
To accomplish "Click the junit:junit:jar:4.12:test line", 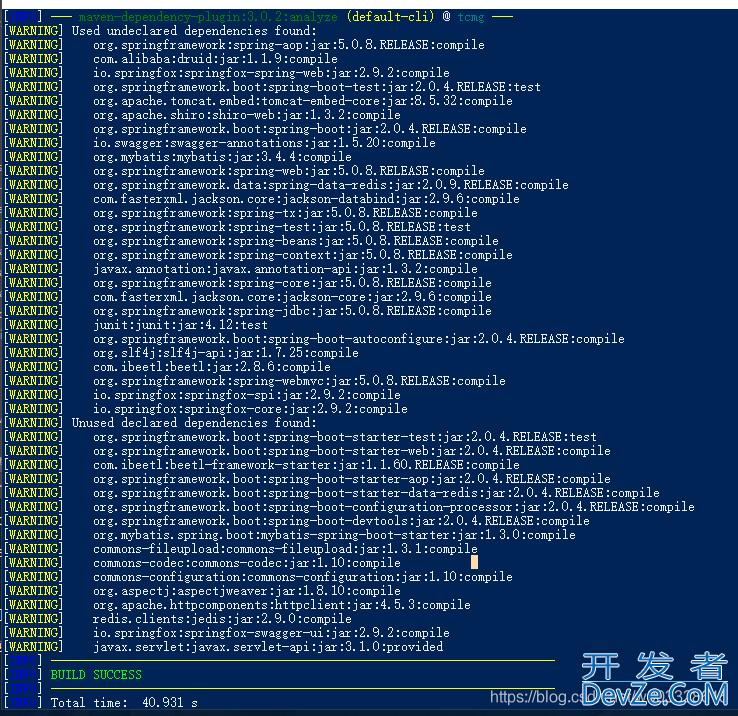I will coord(180,325).
